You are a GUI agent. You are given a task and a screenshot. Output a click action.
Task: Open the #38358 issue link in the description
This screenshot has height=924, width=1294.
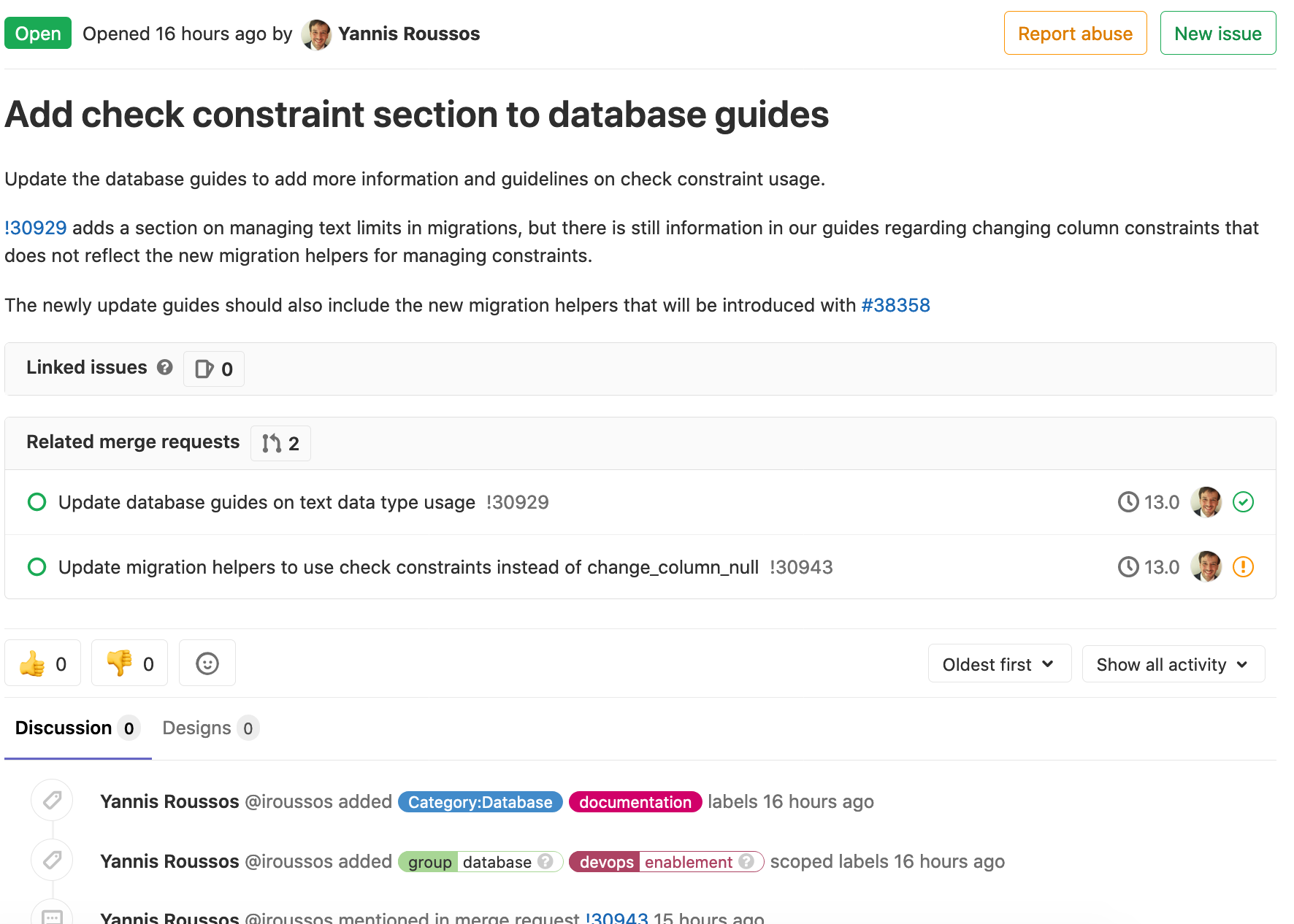[896, 305]
